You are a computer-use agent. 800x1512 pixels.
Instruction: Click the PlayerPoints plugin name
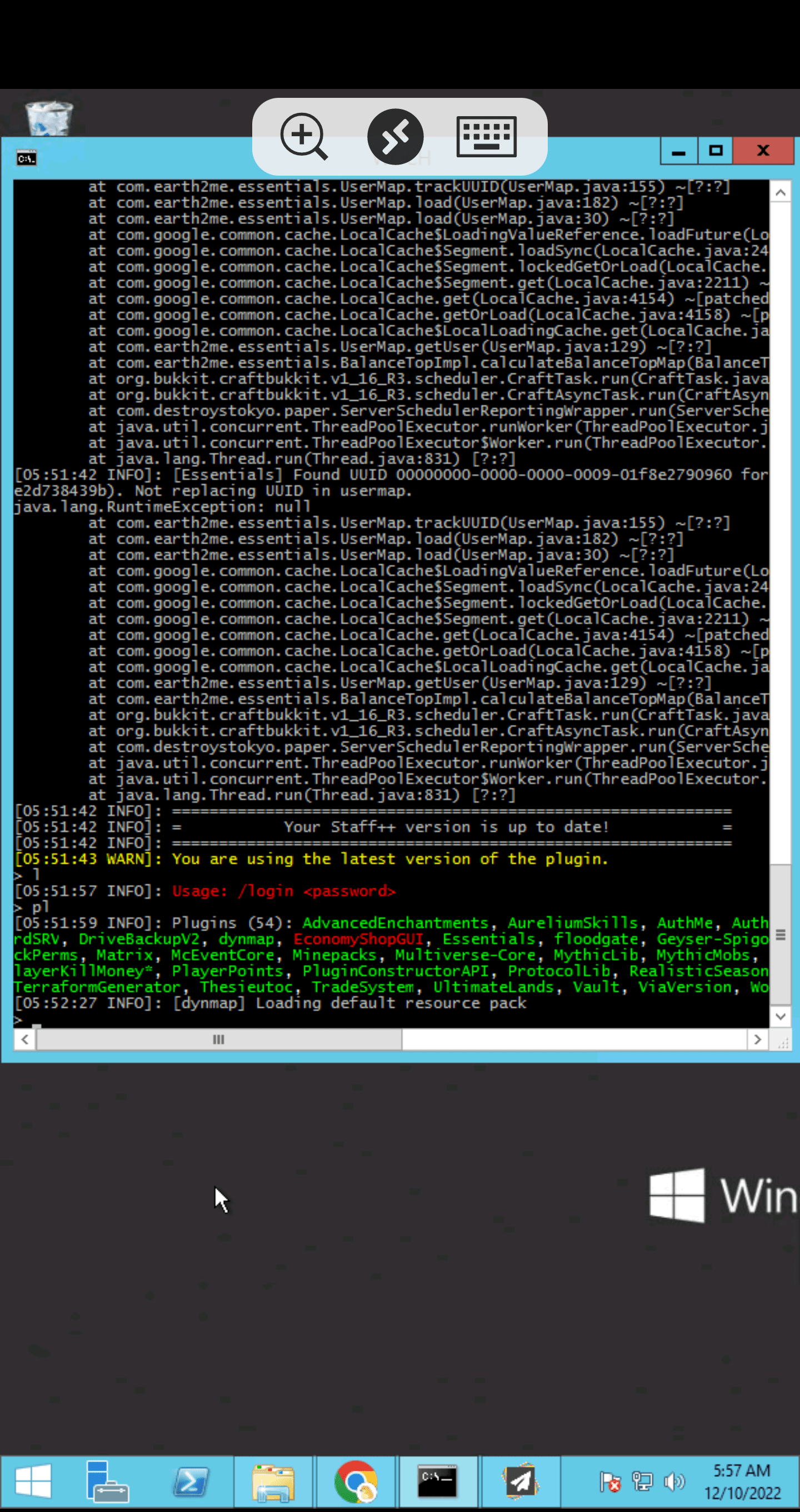pyautogui.click(x=228, y=972)
